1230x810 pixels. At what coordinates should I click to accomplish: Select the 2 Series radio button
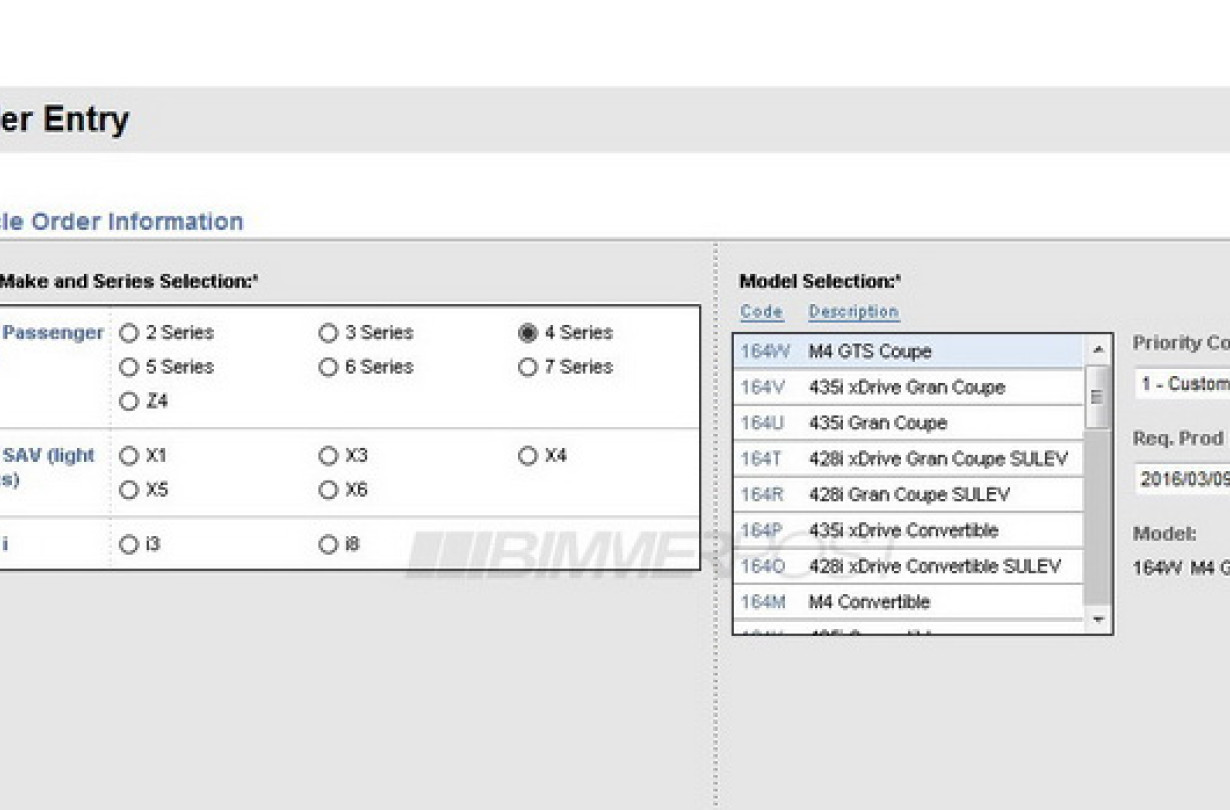[x=128, y=333]
